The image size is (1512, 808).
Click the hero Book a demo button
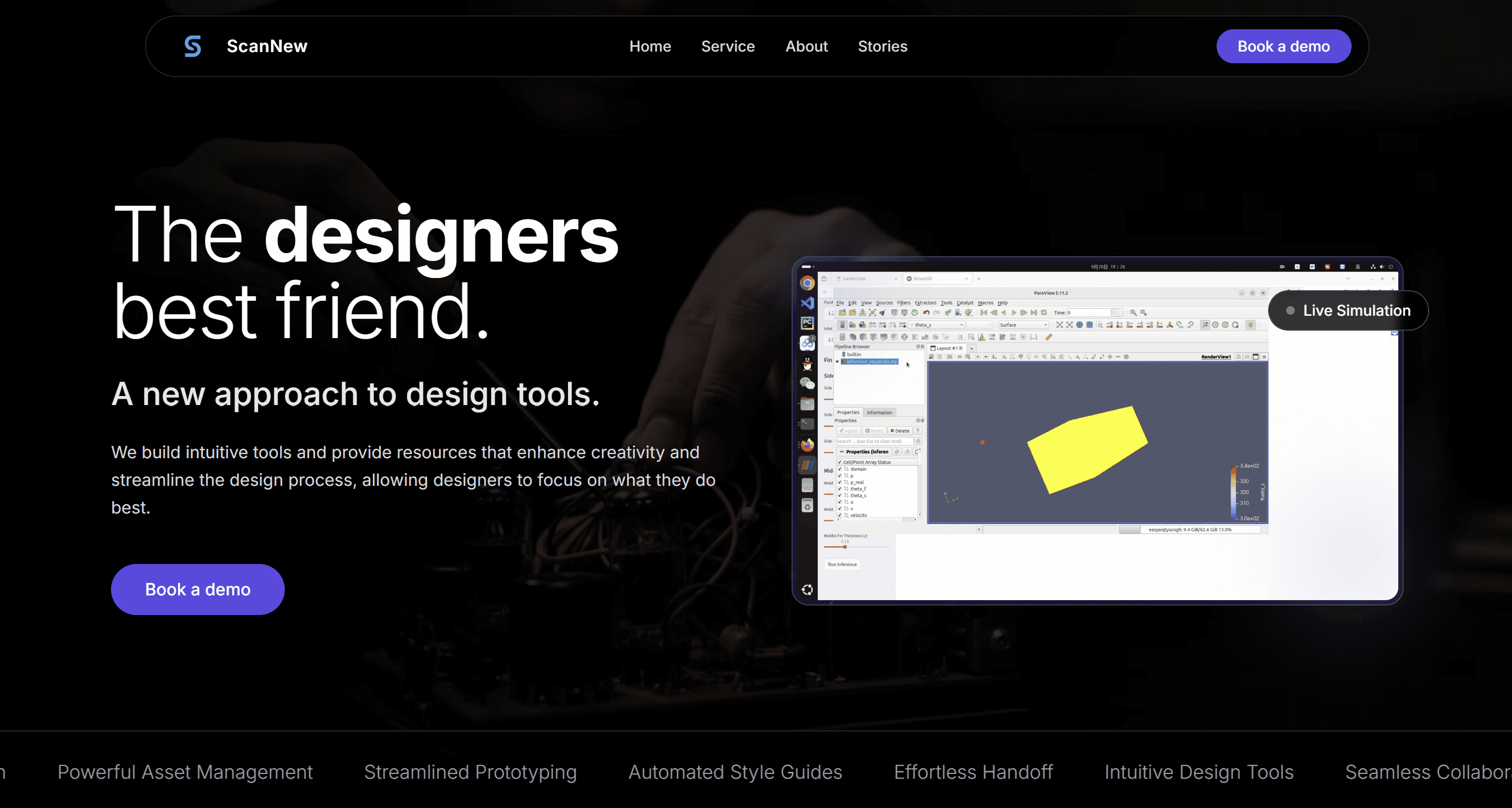pos(198,589)
